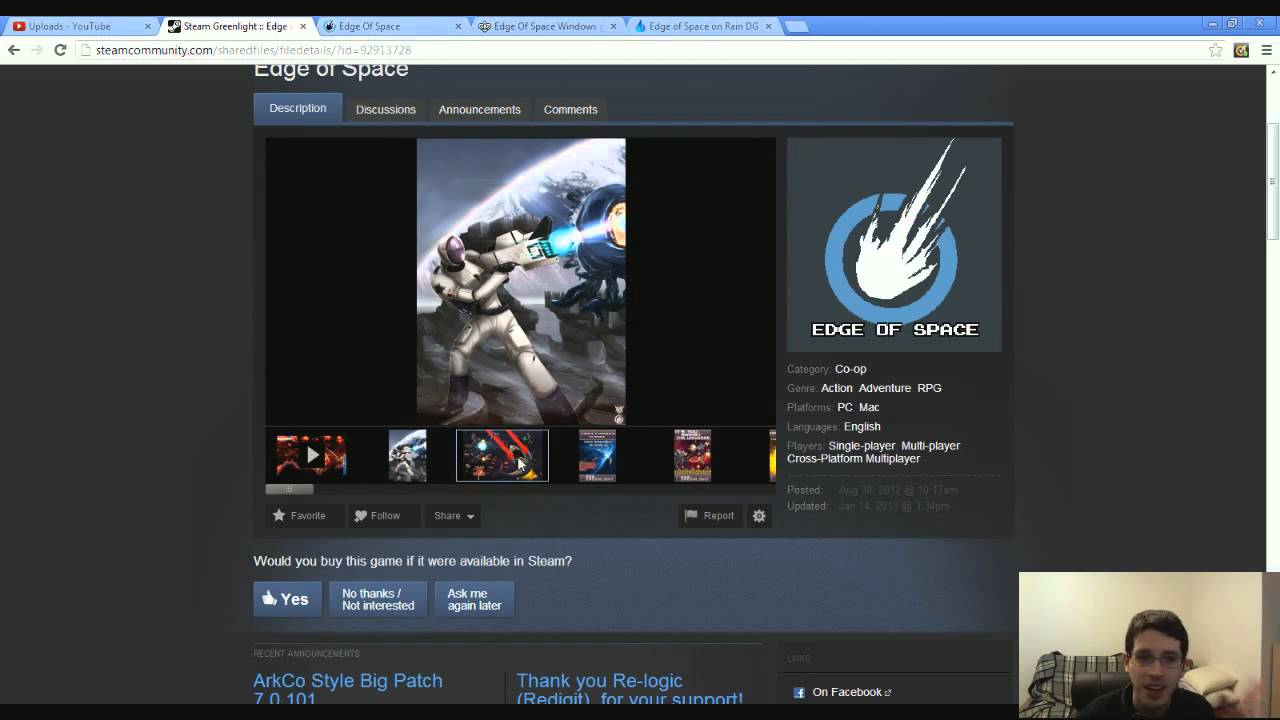Open the gear settings icon beside Report

pos(759,516)
